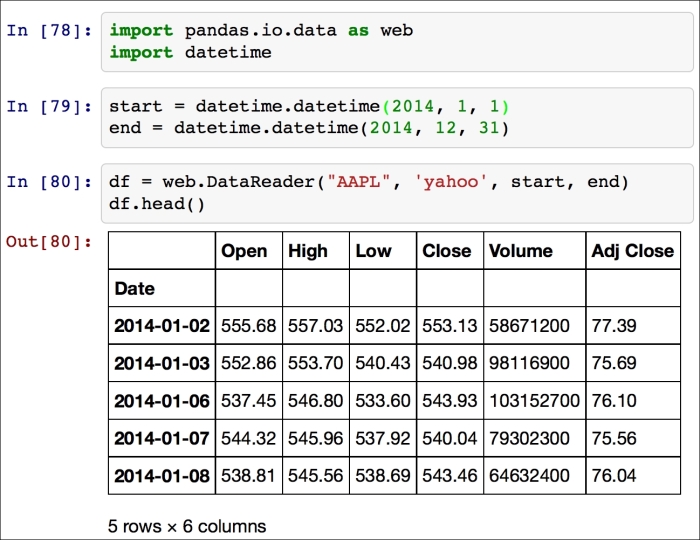700x540 pixels.
Task: Click the Low value 537.92
Action: pyautogui.click(x=383, y=438)
